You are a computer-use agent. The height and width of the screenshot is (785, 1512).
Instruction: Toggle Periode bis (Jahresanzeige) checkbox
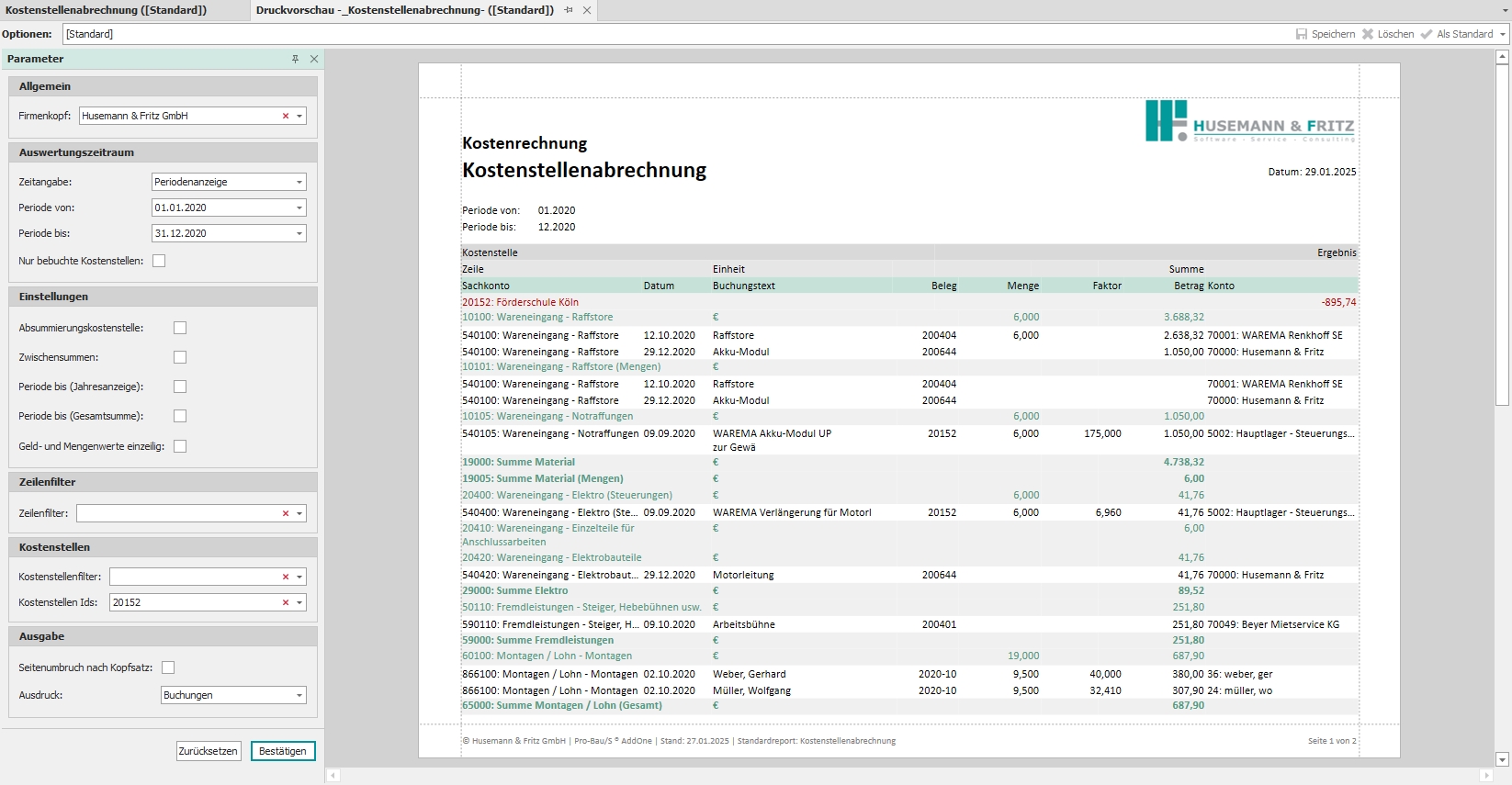pyautogui.click(x=180, y=387)
